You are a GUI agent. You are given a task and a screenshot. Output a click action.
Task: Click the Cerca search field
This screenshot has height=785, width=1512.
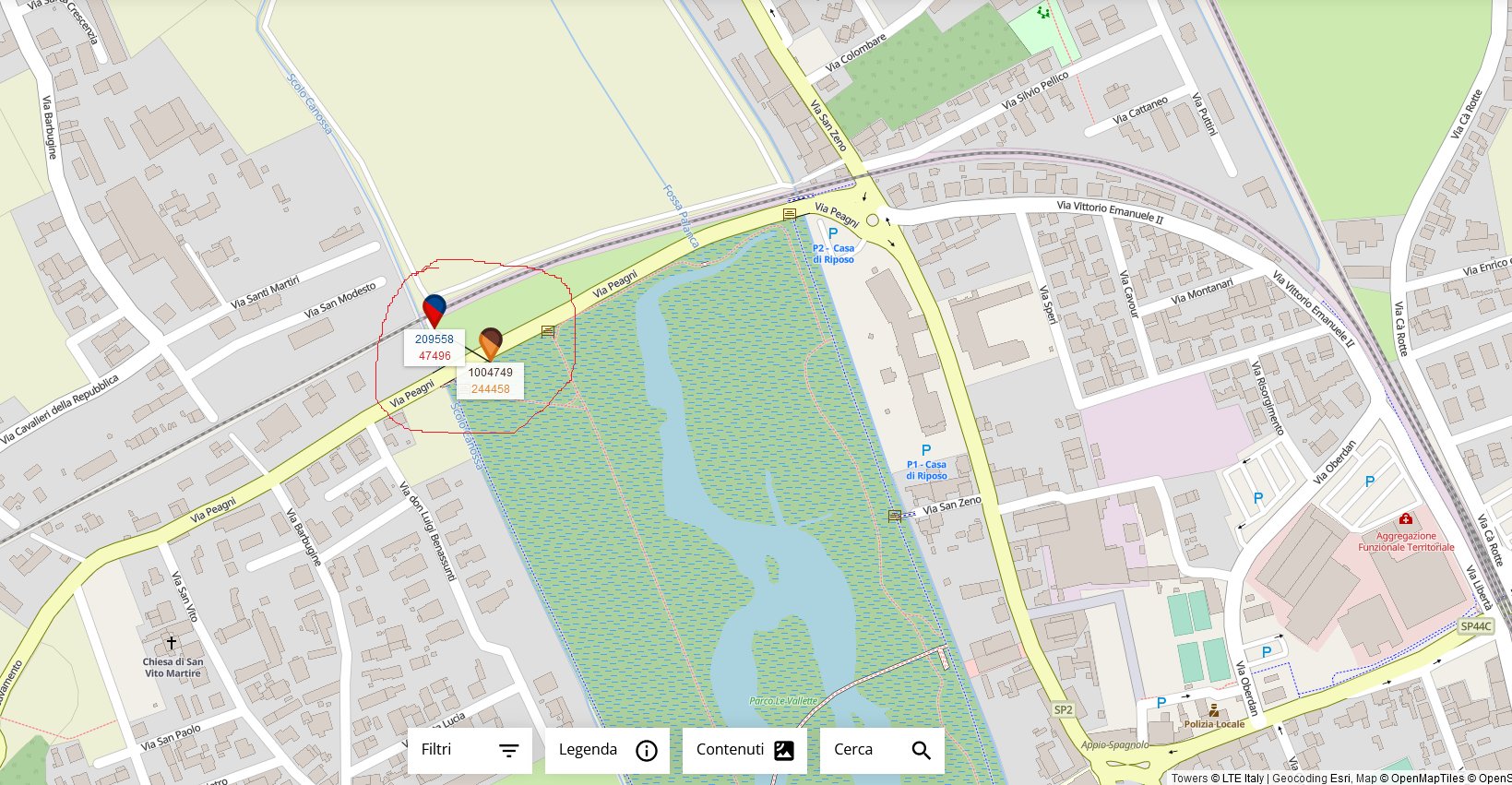[x=882, y=750]
